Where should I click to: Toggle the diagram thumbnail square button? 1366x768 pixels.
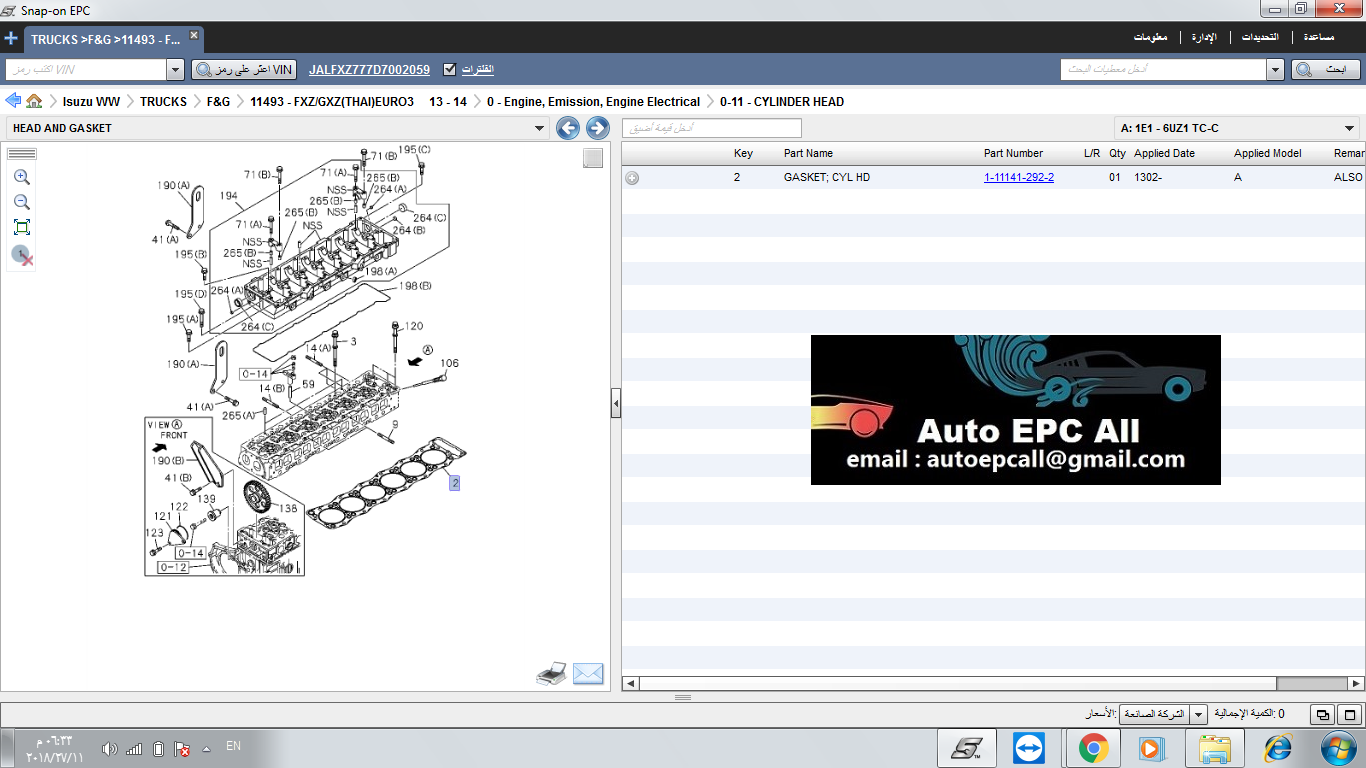point(593,158)
